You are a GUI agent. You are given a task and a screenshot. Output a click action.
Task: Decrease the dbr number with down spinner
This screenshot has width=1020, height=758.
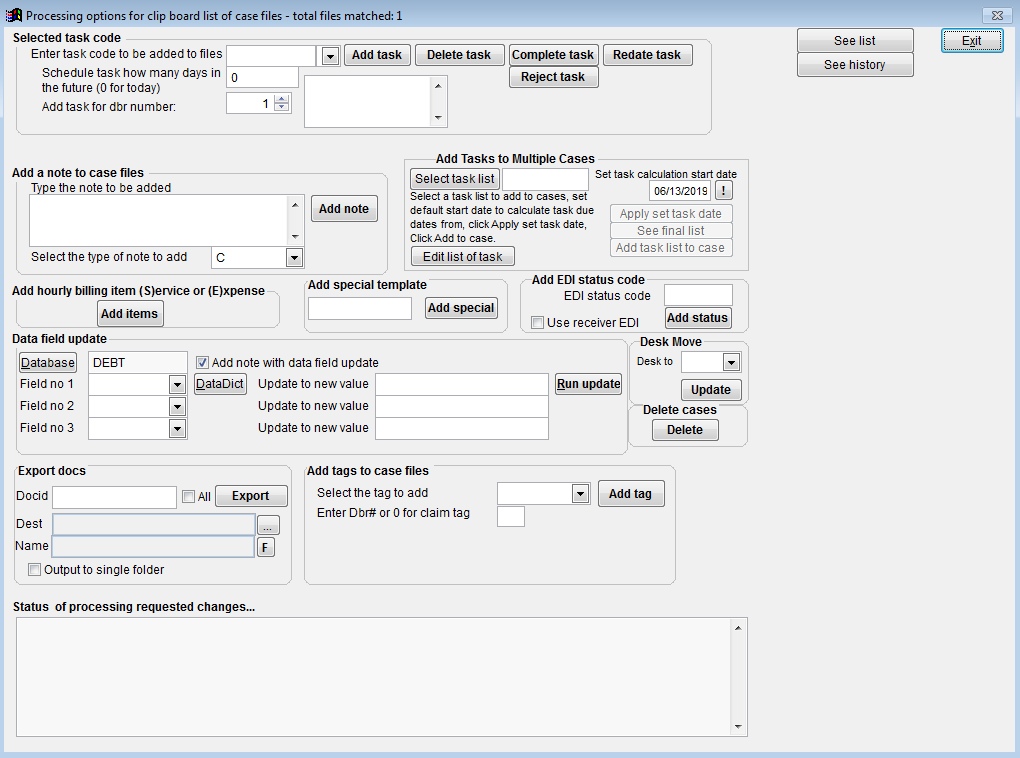point(282,107)
